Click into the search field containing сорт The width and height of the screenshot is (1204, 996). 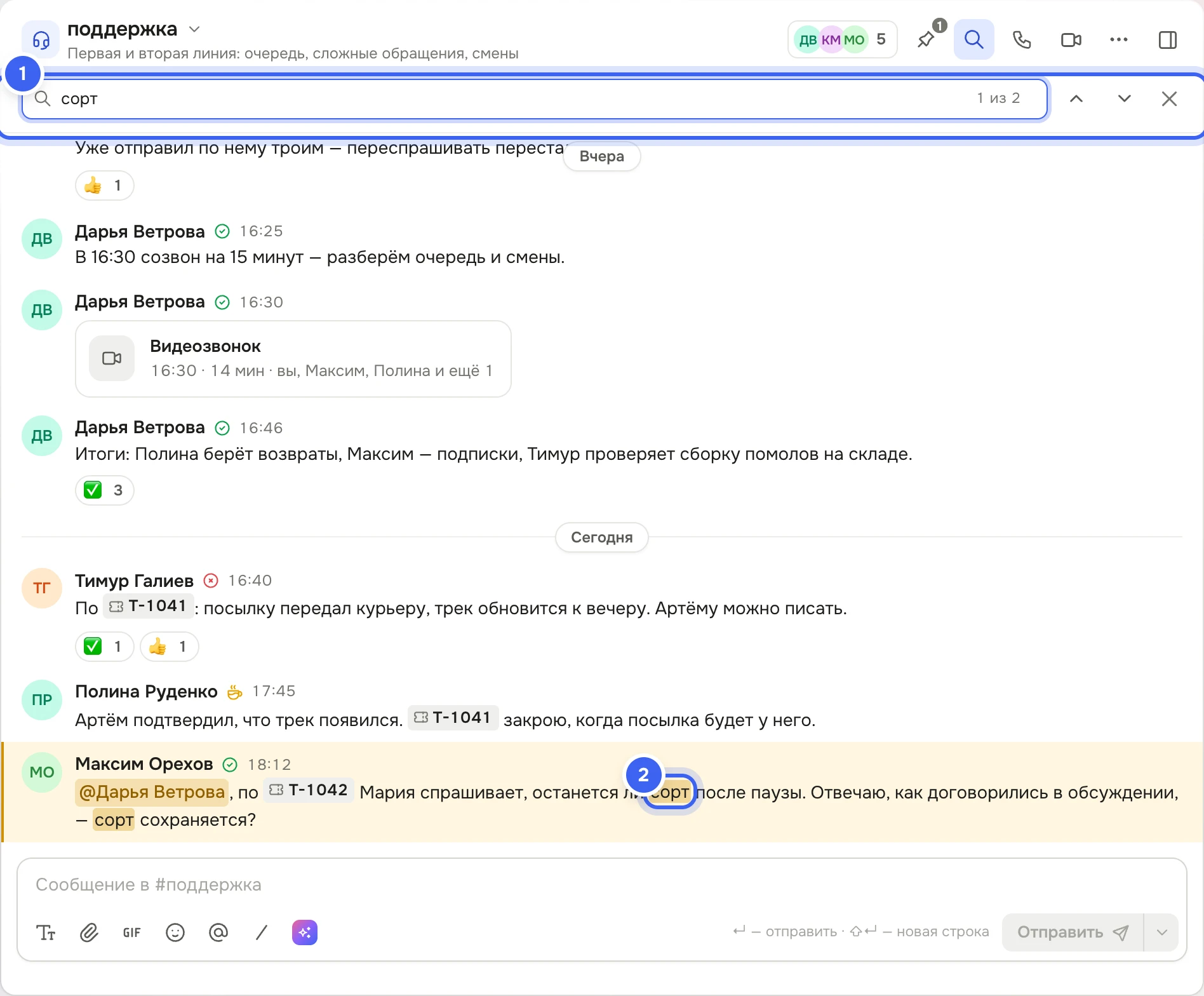(x=535, y=98)
